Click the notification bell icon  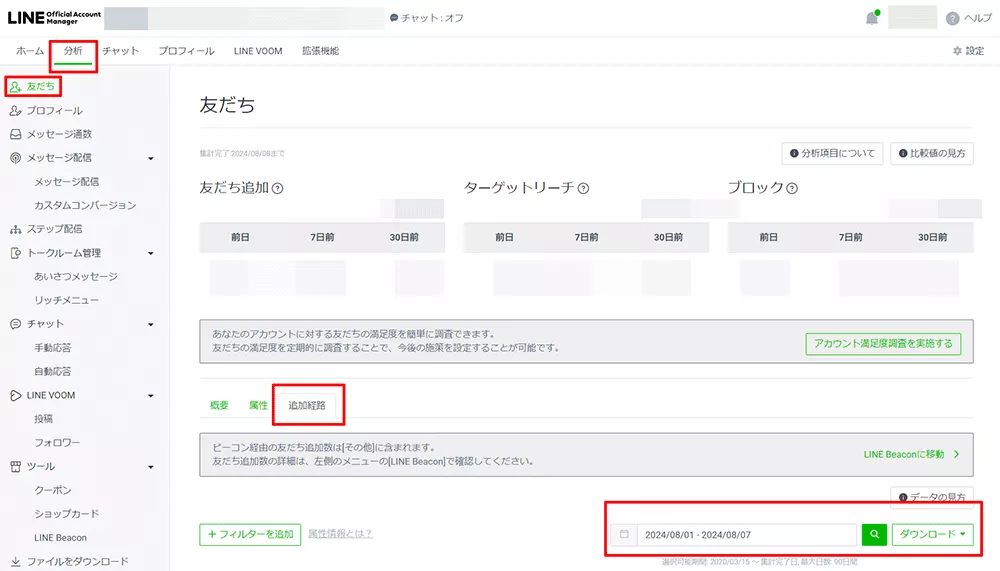click(x=871, y=18)
